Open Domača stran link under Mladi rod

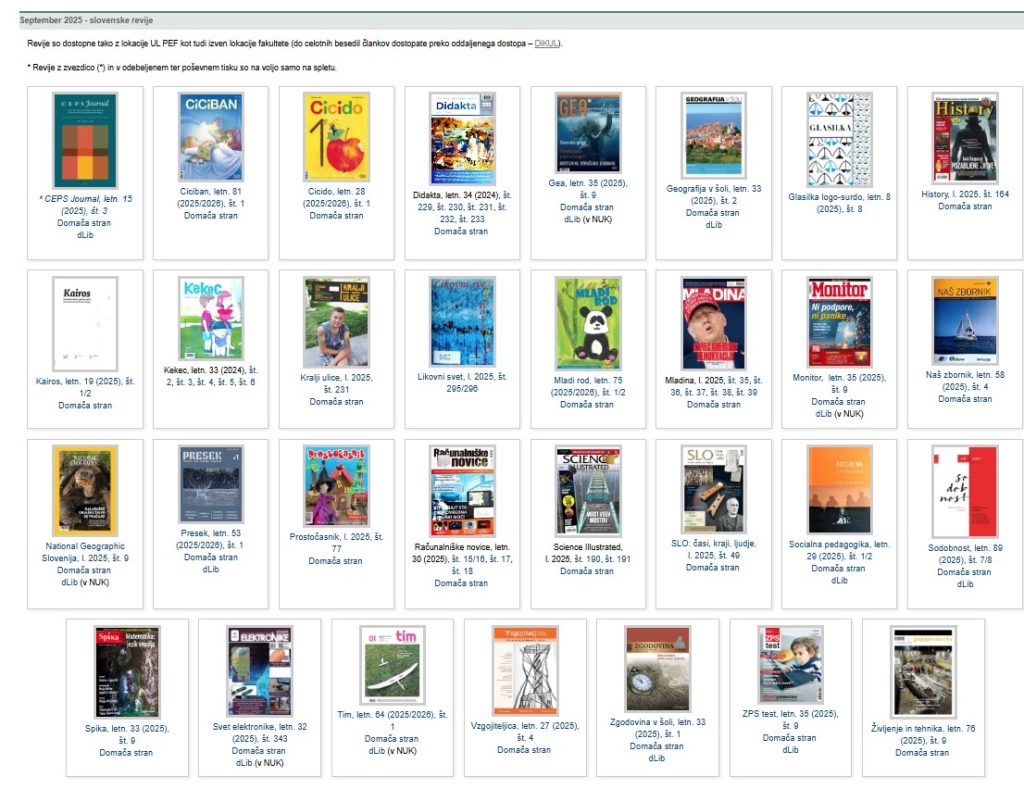[587, 404]
